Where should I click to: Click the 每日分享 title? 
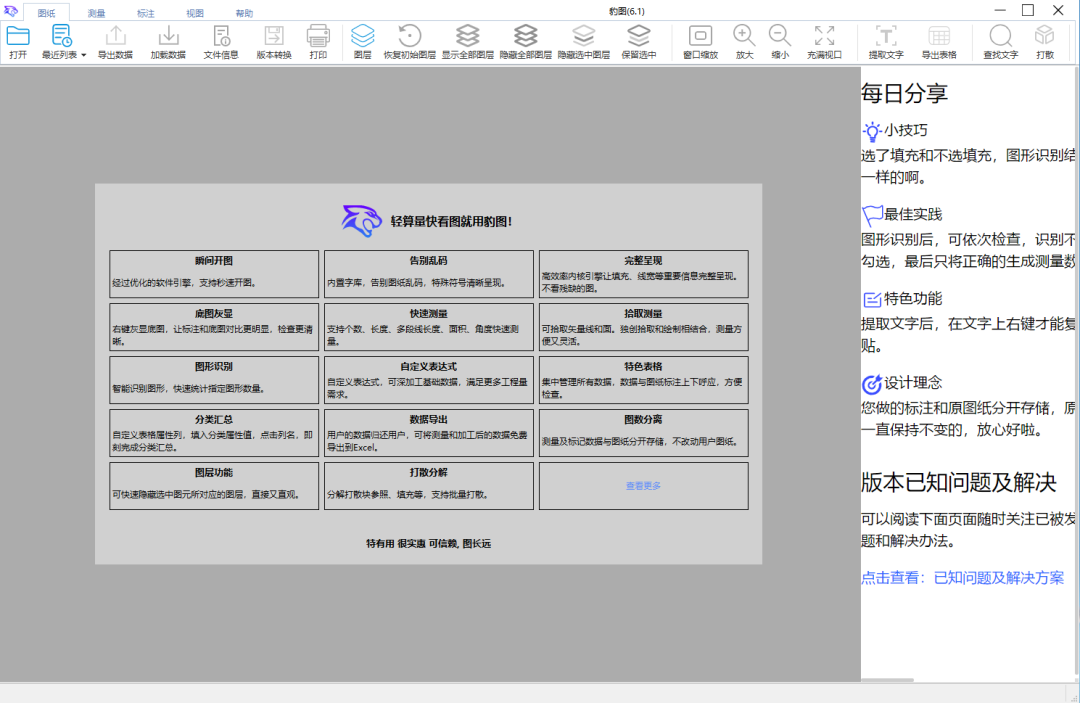coord(904,94)
